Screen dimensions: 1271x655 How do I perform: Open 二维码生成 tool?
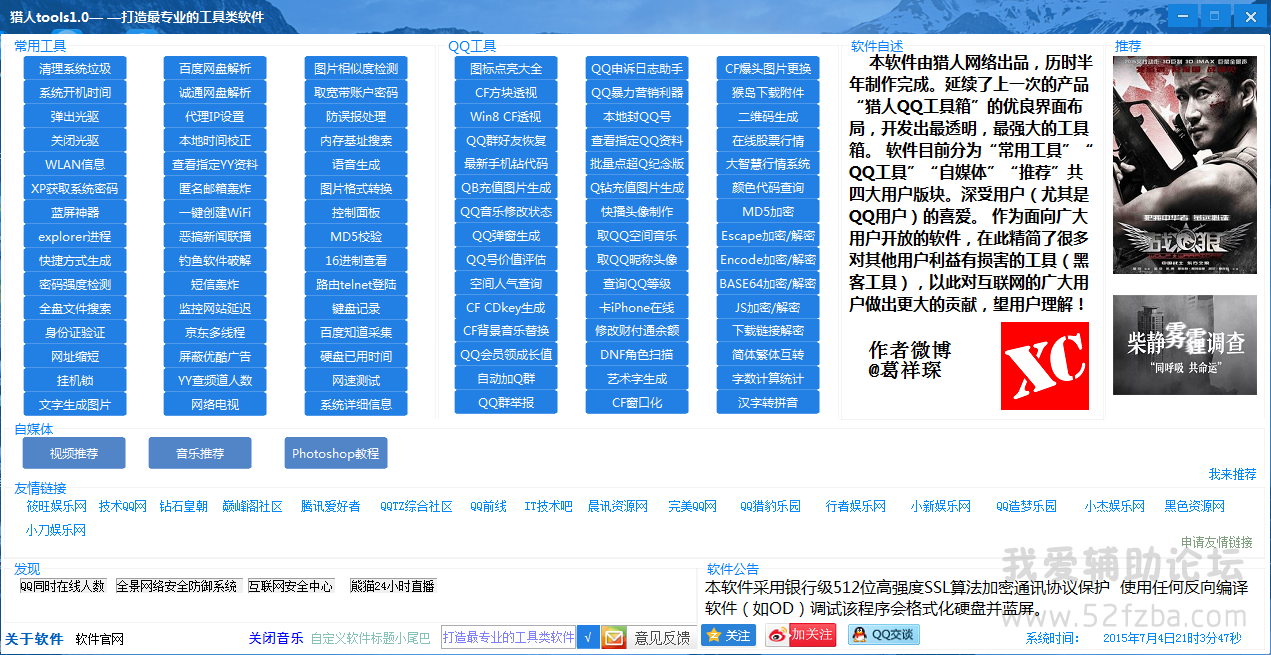(x=768, y=116)
